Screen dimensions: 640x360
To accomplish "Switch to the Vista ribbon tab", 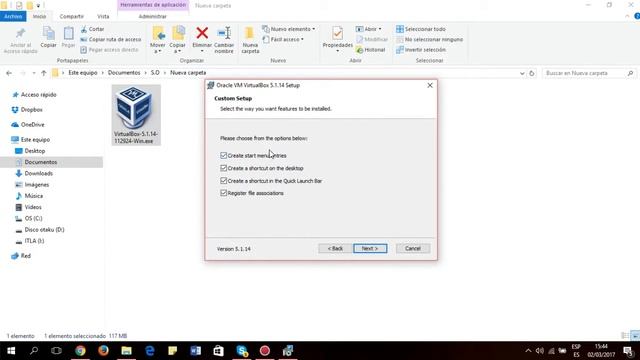I will (x=103, y=16).
